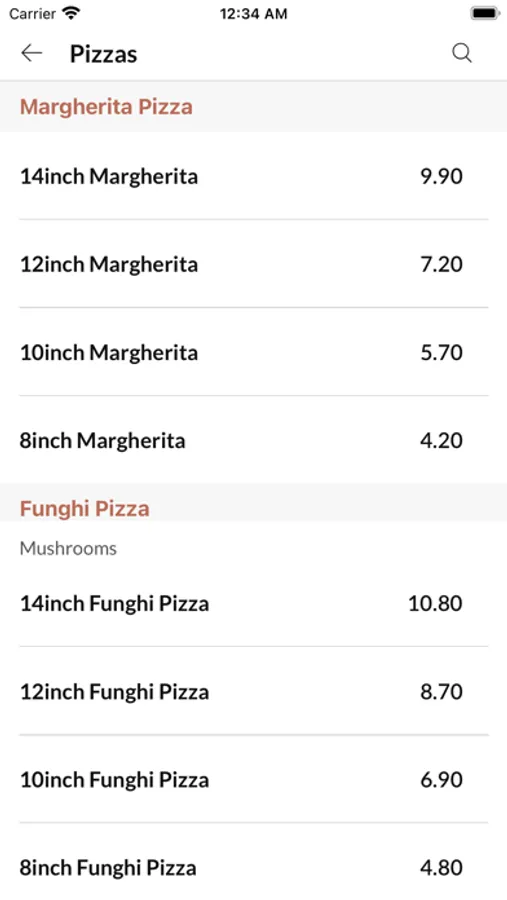Pick the 8inch Margherita pizza
This screenshot has width=507, height=900.
[x=253, y=440]
